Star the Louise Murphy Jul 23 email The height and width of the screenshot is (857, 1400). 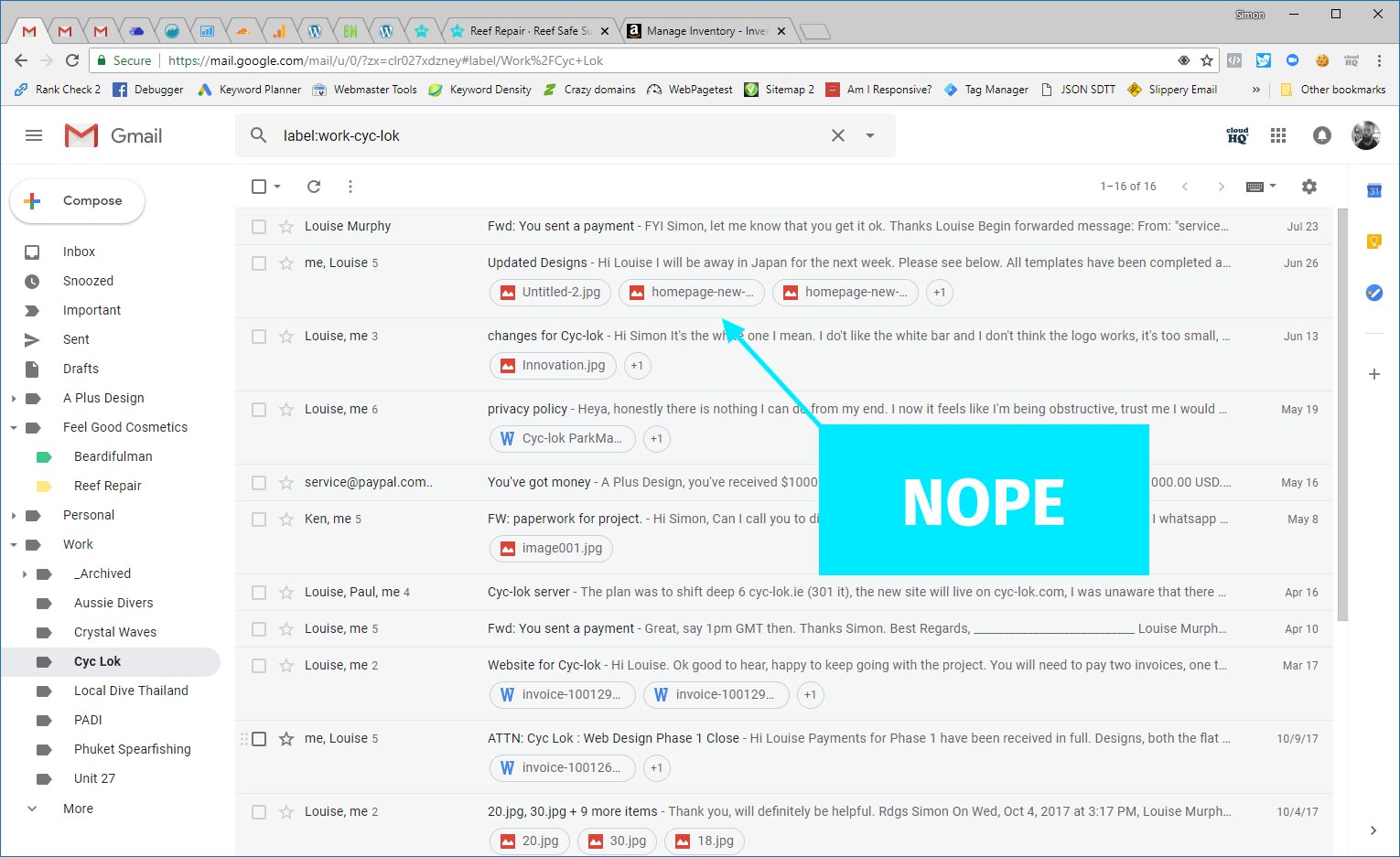286,226
